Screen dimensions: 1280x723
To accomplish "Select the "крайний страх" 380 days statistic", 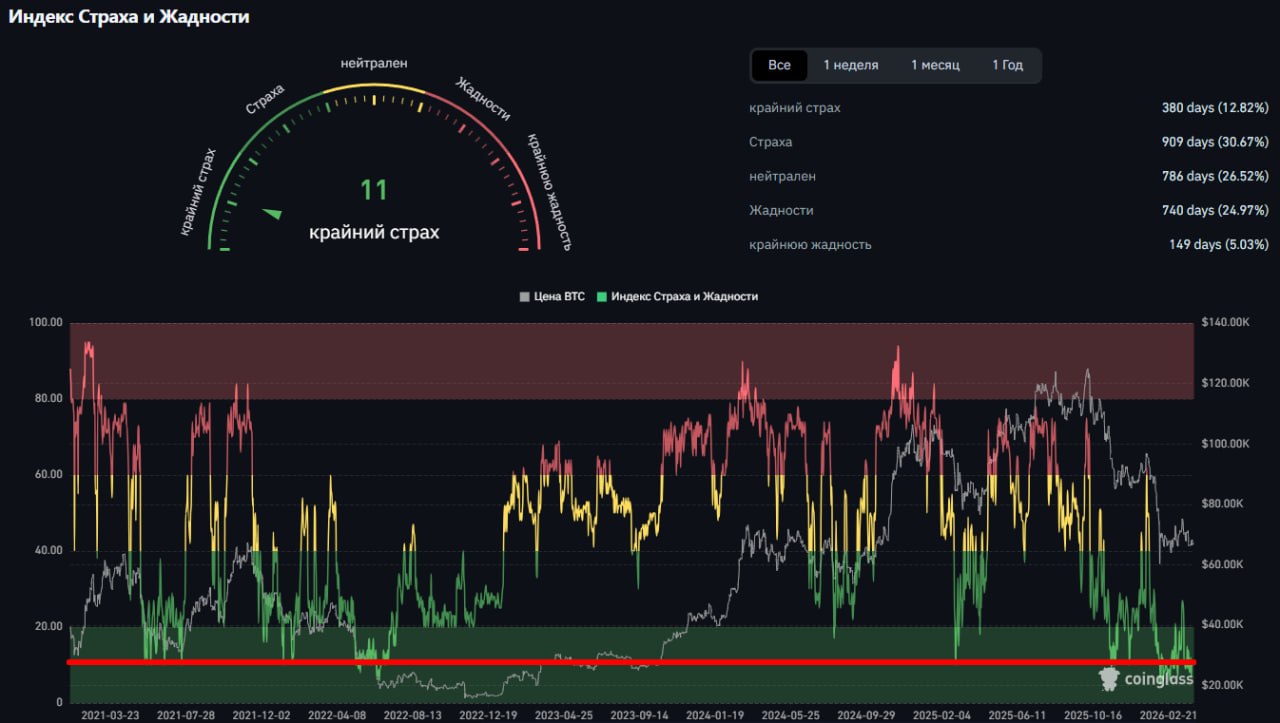I will (x=1214, y=108).
